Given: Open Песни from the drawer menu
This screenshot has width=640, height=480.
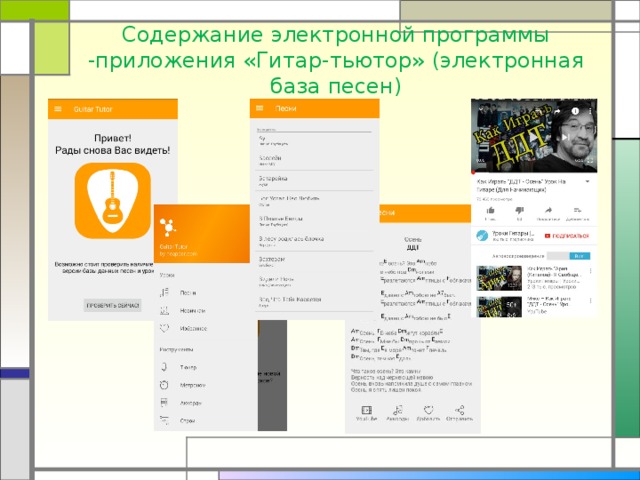Looking at the screenshot, I should click(188, 293).
